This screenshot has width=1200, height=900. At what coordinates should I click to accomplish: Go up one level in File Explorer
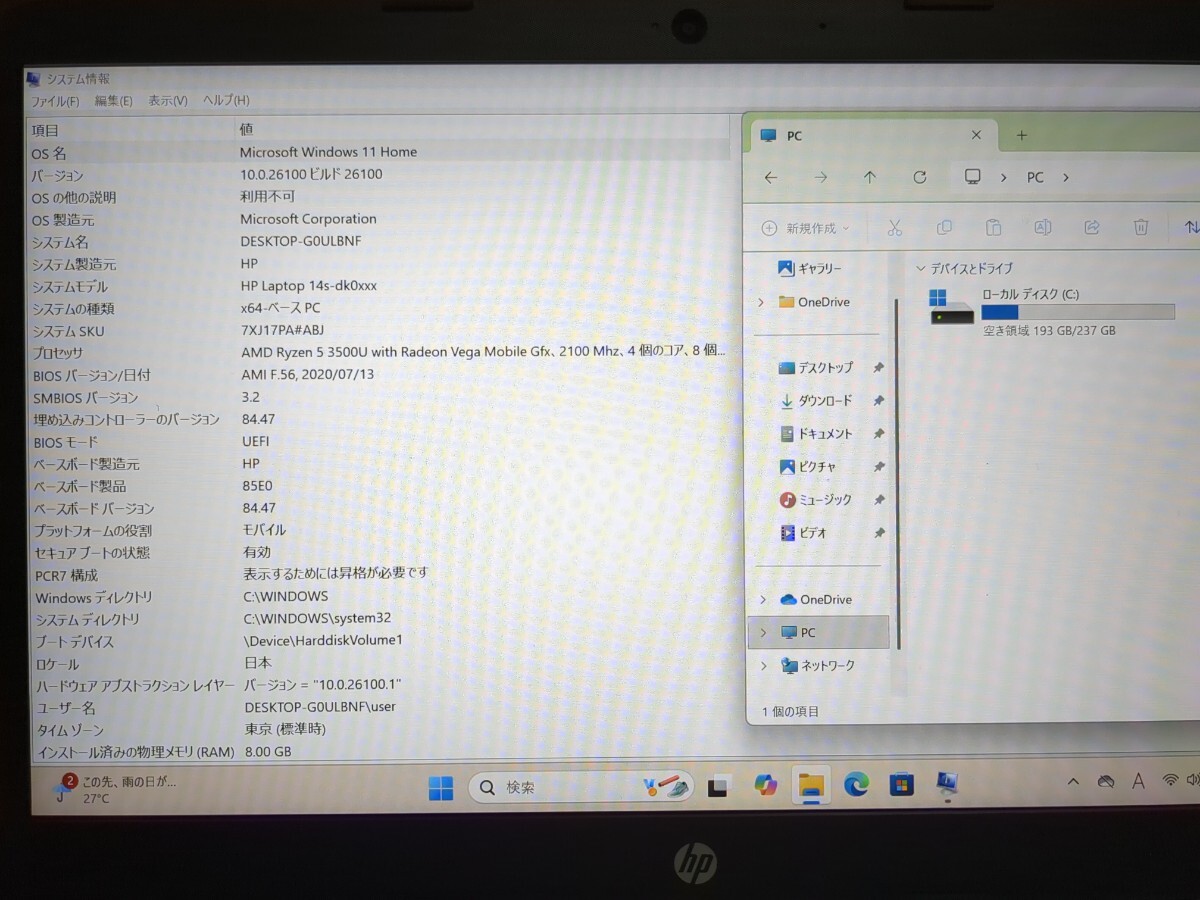click(x=869, y=177)
